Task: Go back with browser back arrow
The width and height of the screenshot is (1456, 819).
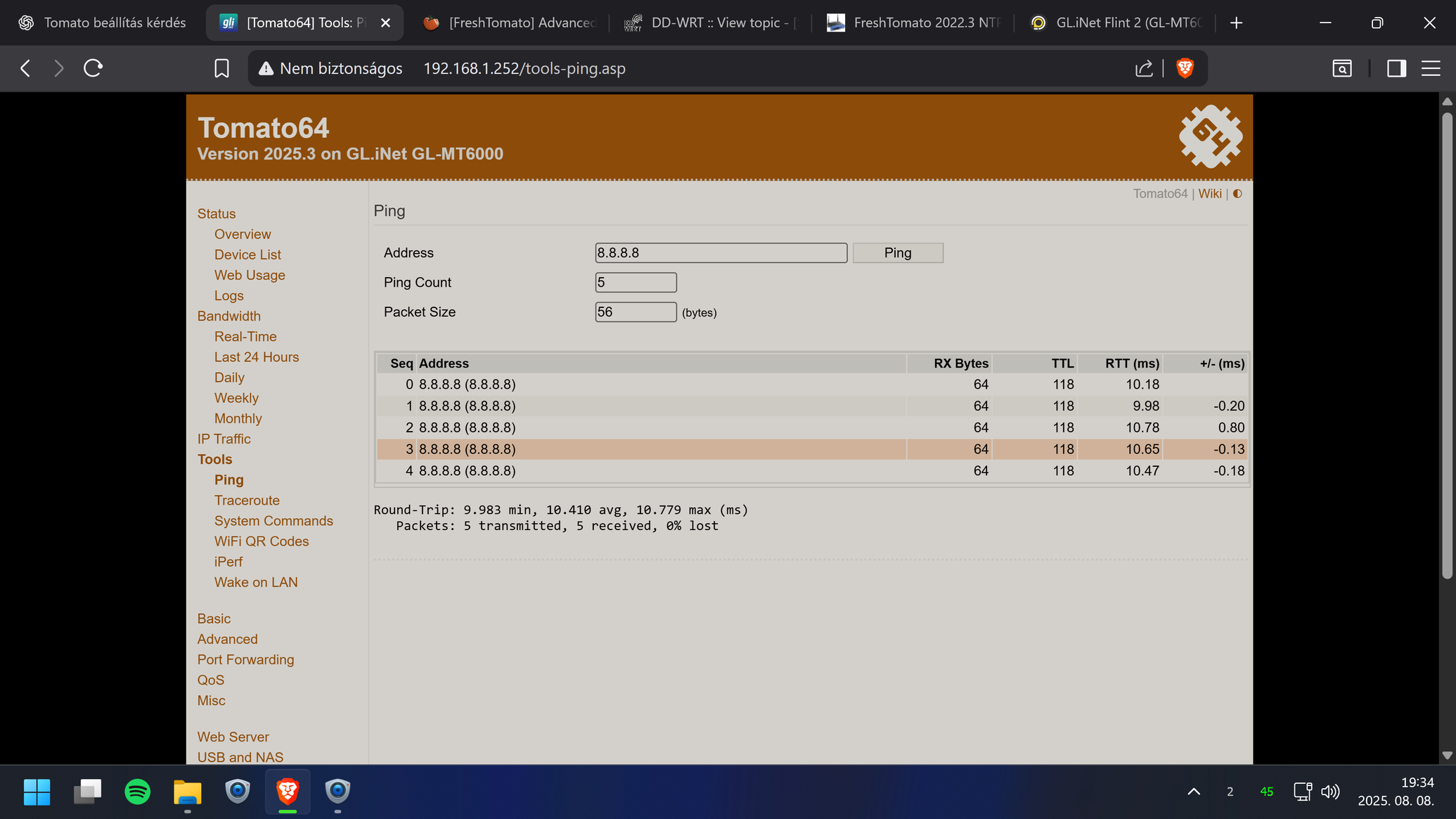Action: pos(25,68)
